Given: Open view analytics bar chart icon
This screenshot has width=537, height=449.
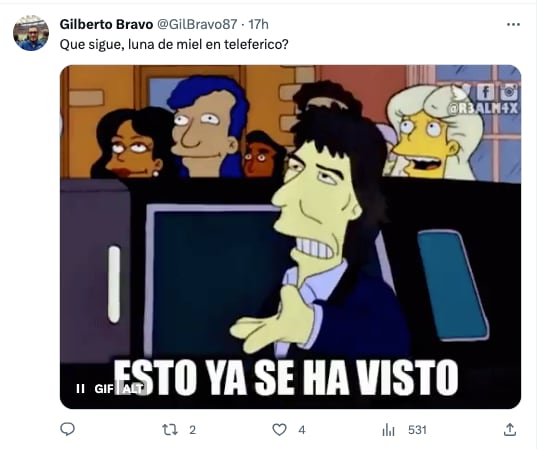Looking at the screenshot, I should [388, 430].
